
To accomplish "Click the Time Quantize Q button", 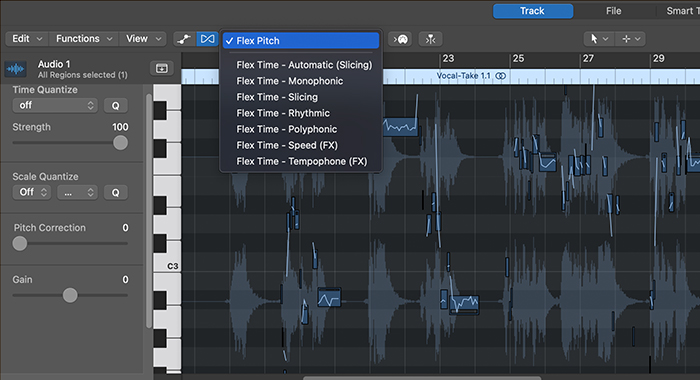I will coord(116,105).
